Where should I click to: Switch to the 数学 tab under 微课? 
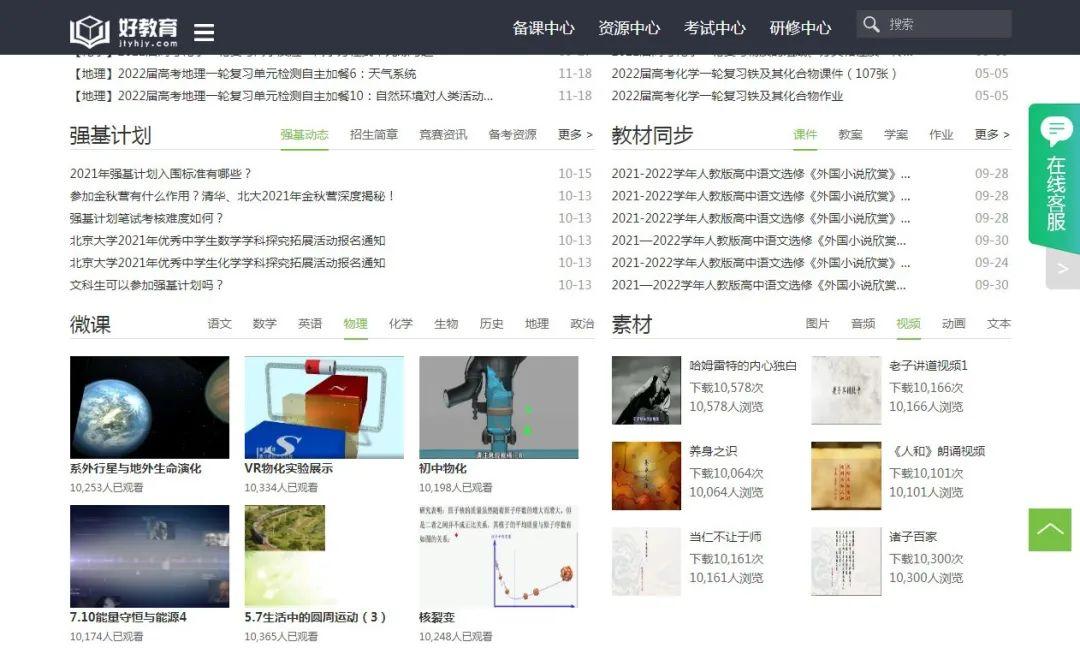pyautogui.click(x=265, y=324)
